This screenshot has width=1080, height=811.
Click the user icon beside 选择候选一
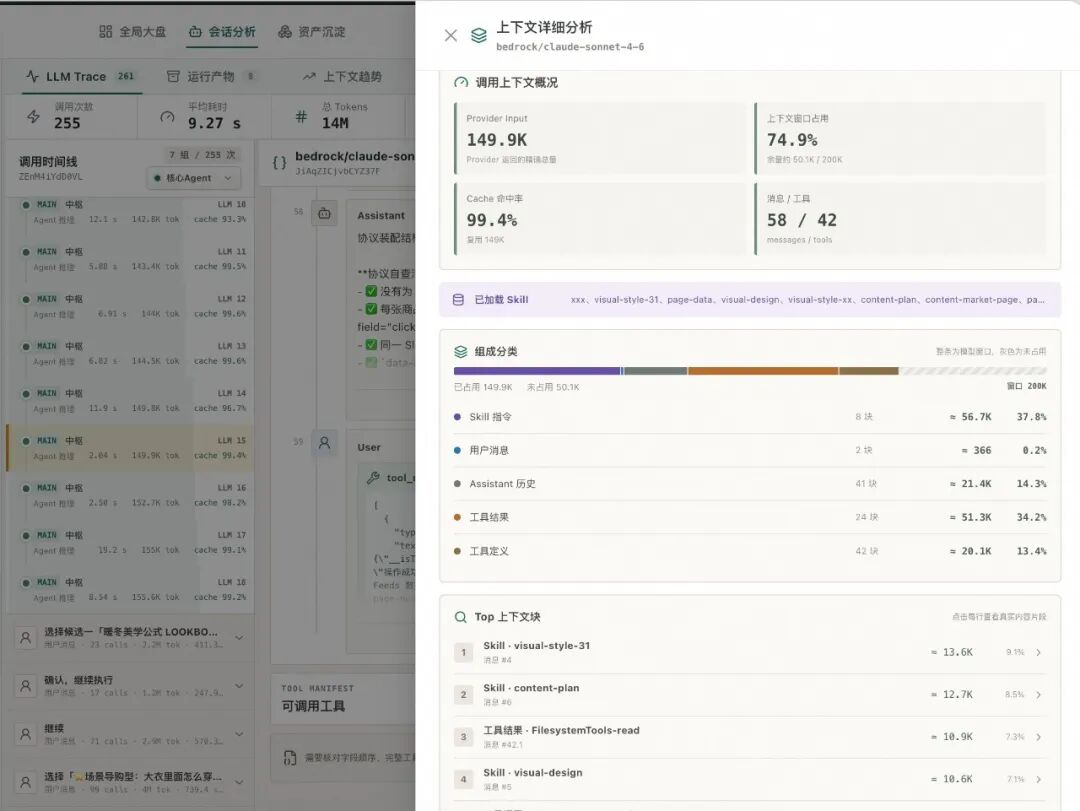point(25,638)
